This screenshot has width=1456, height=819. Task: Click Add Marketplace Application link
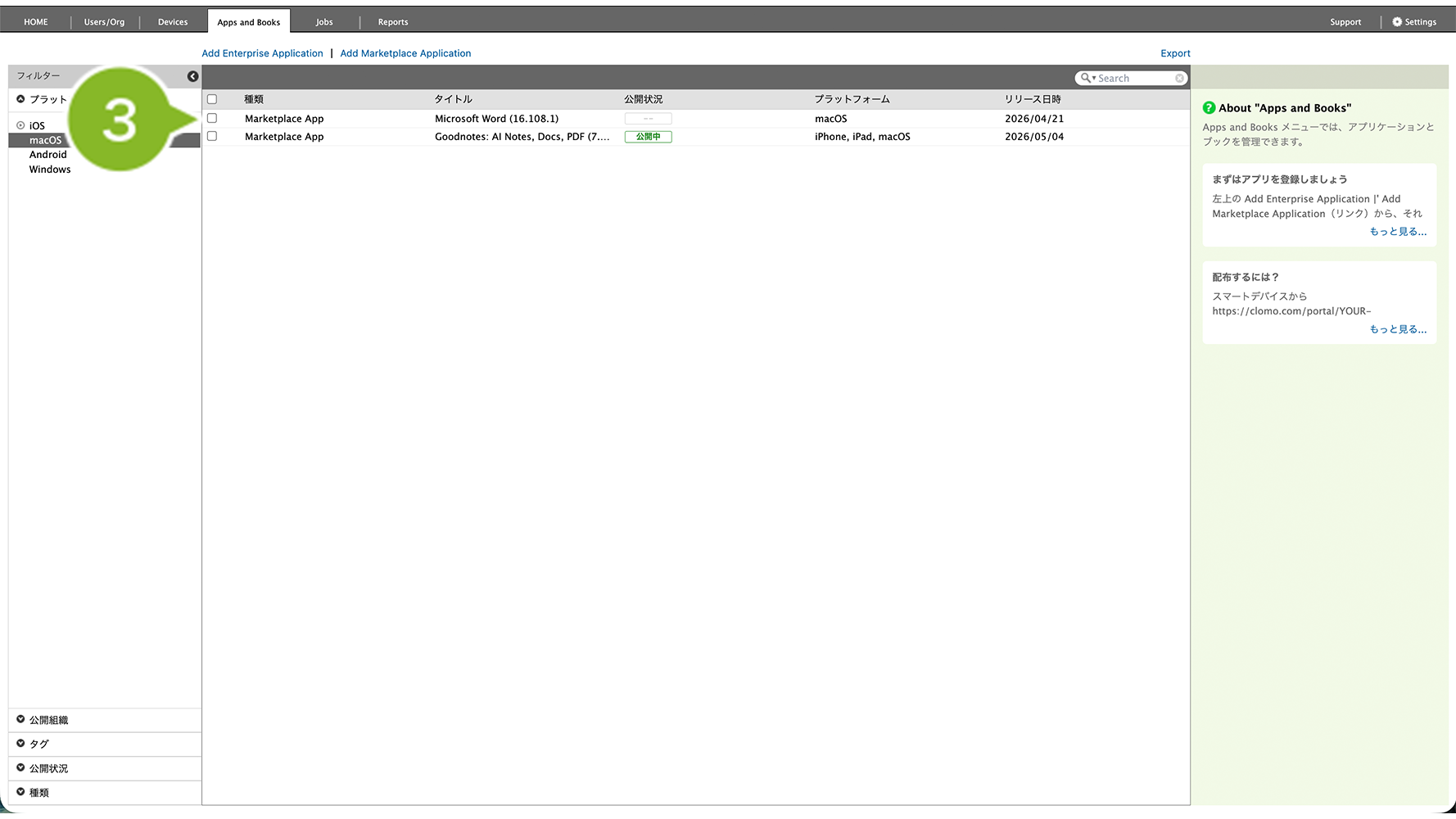406,53
